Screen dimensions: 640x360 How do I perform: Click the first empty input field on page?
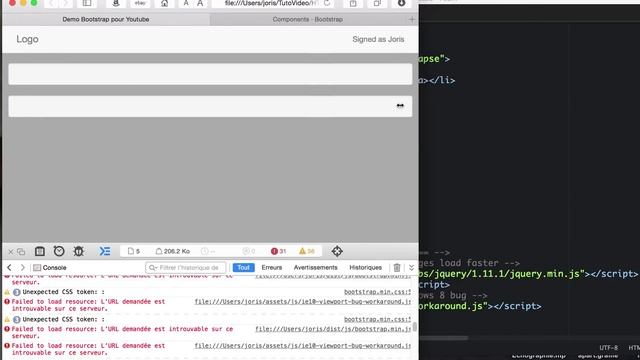210,74
